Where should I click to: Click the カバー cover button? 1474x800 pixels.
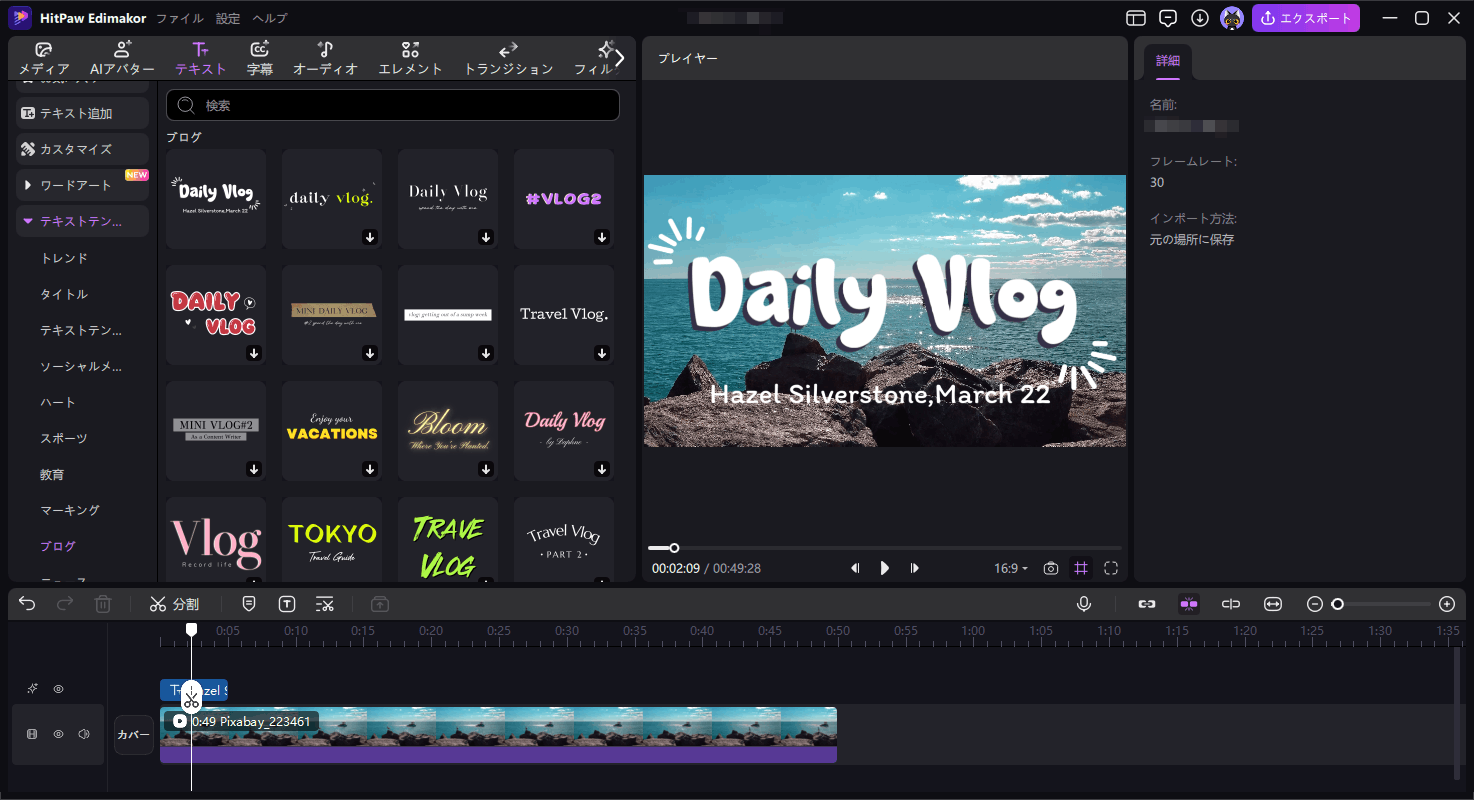(134, 735)
